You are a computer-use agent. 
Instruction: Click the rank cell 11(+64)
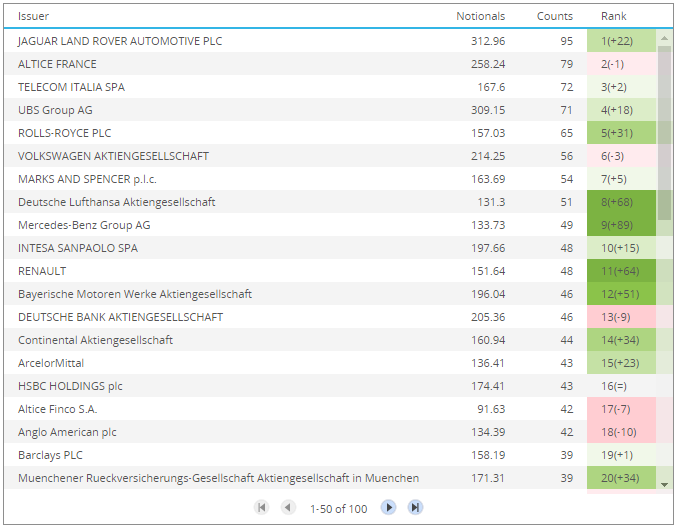point(621,271)
